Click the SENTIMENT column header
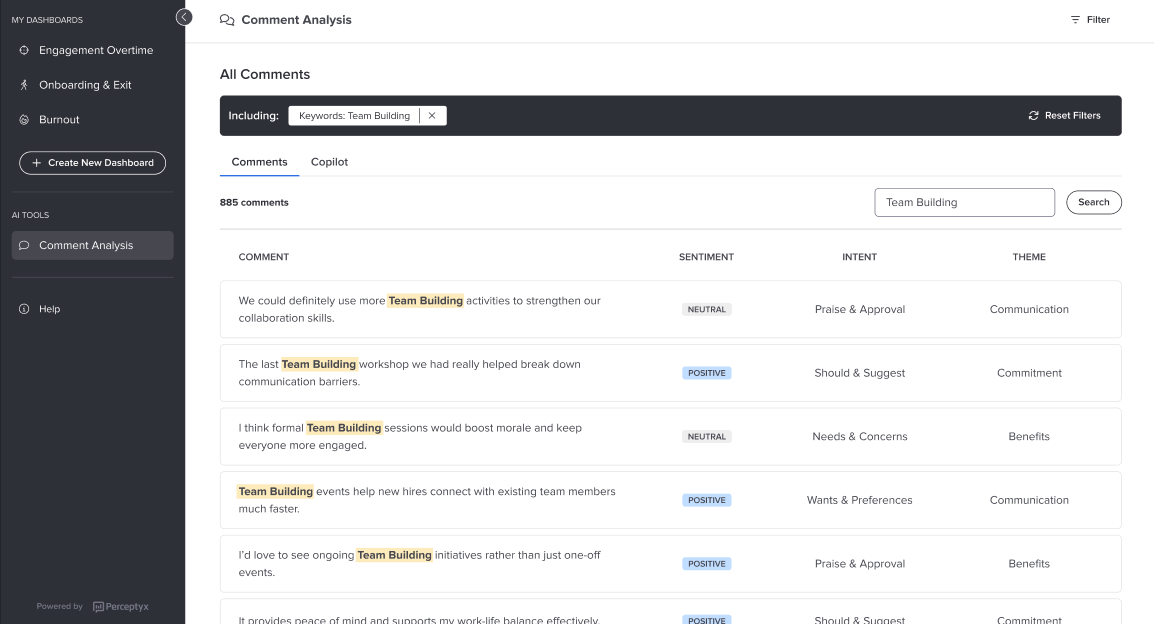 click(x=706, y=257)
